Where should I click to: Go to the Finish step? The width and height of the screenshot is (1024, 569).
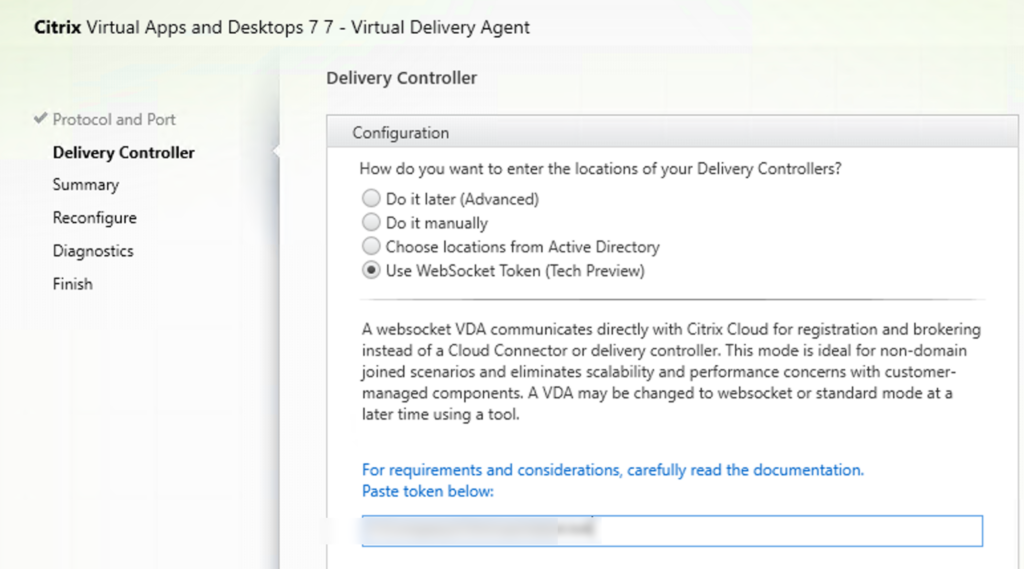click(x=73, y=284)
